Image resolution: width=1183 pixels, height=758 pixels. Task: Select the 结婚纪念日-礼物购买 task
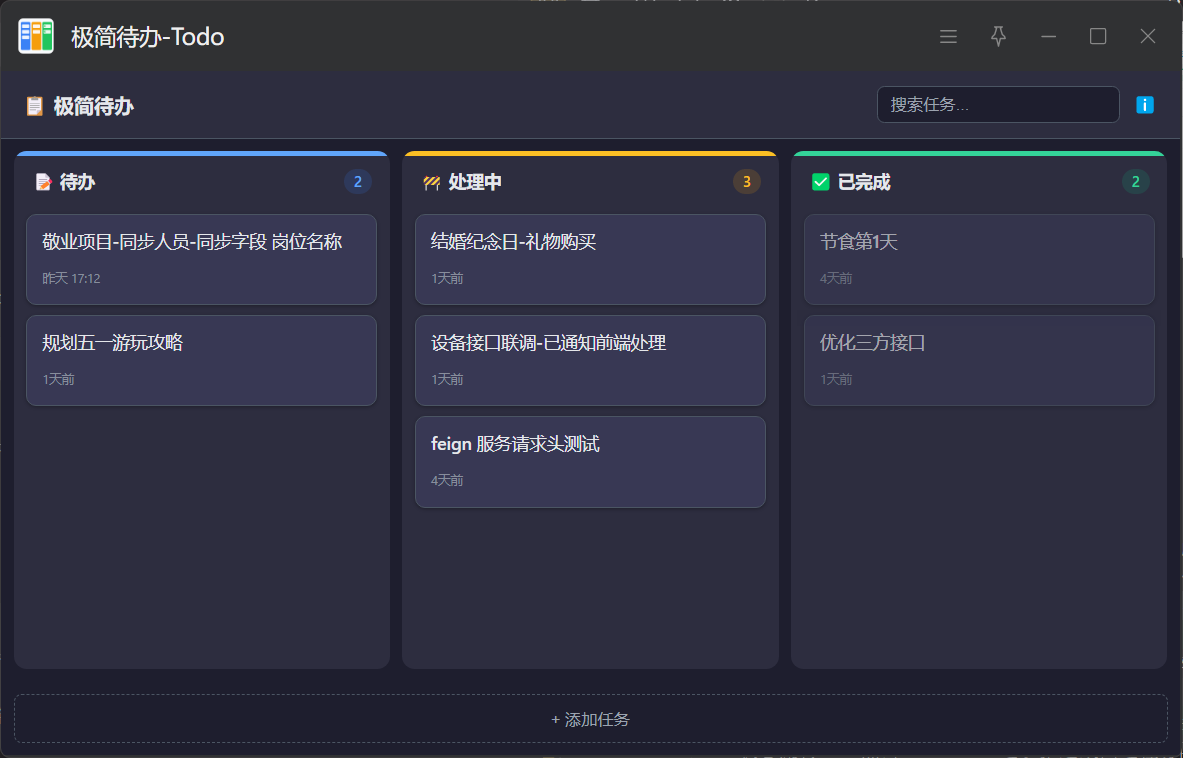(590, 259)
